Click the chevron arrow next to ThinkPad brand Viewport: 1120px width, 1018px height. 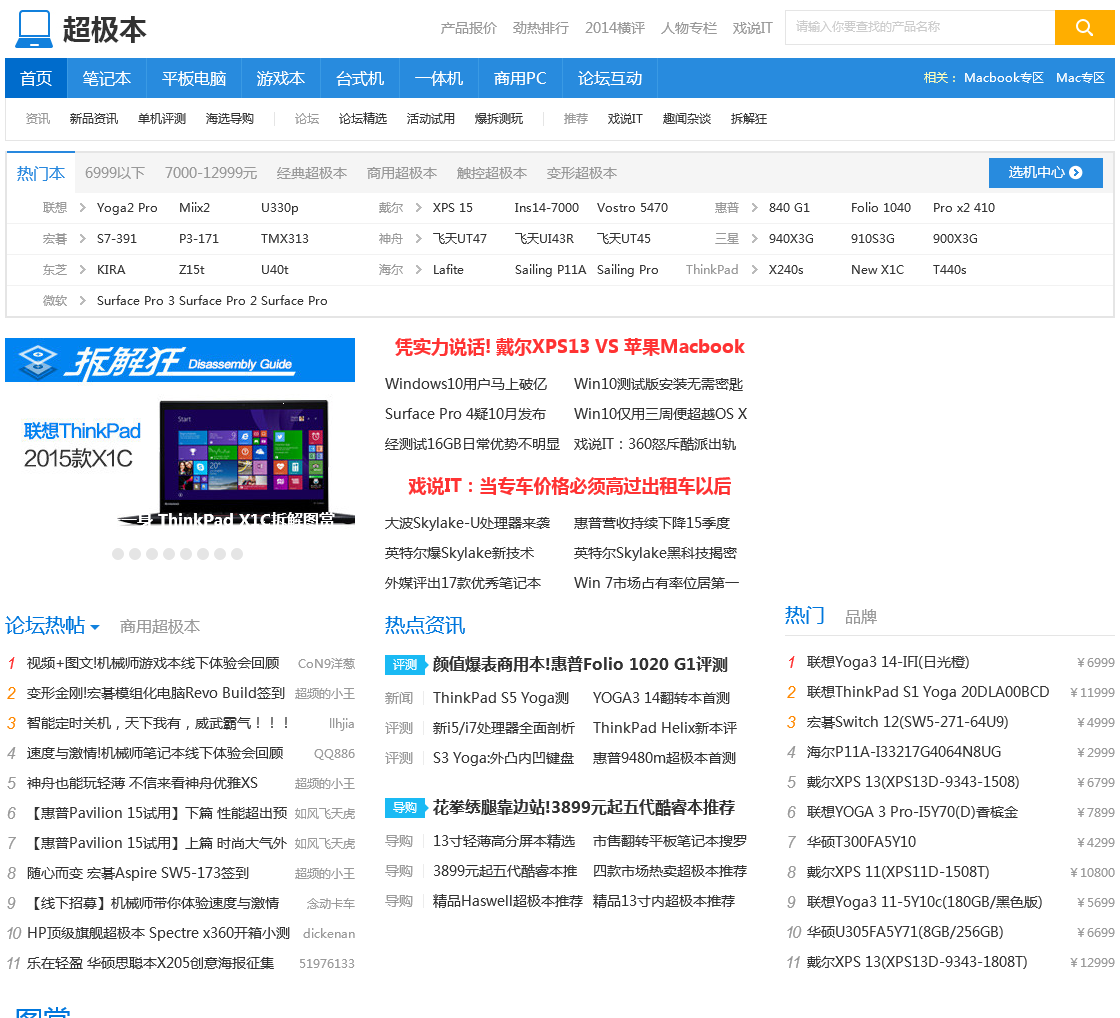point(754,269)
